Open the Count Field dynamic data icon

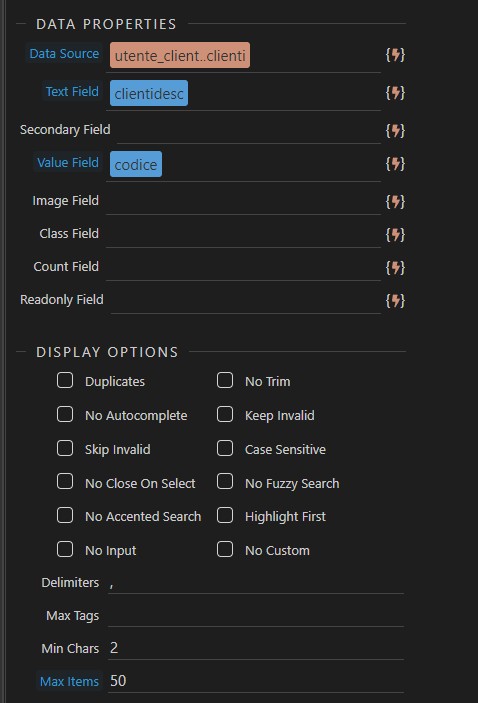coord(395,267)
